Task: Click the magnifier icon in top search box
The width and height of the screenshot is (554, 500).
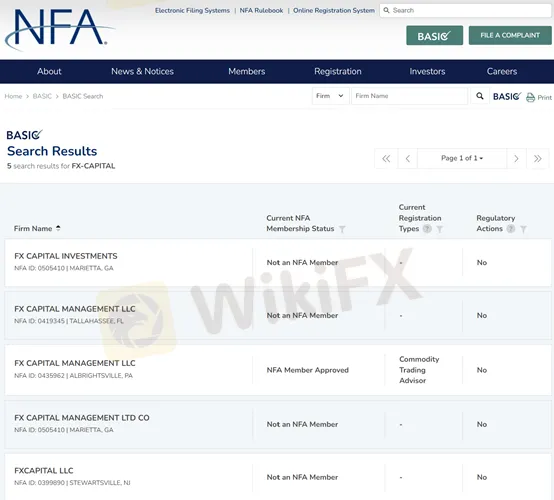Action: tap(386, 10)
